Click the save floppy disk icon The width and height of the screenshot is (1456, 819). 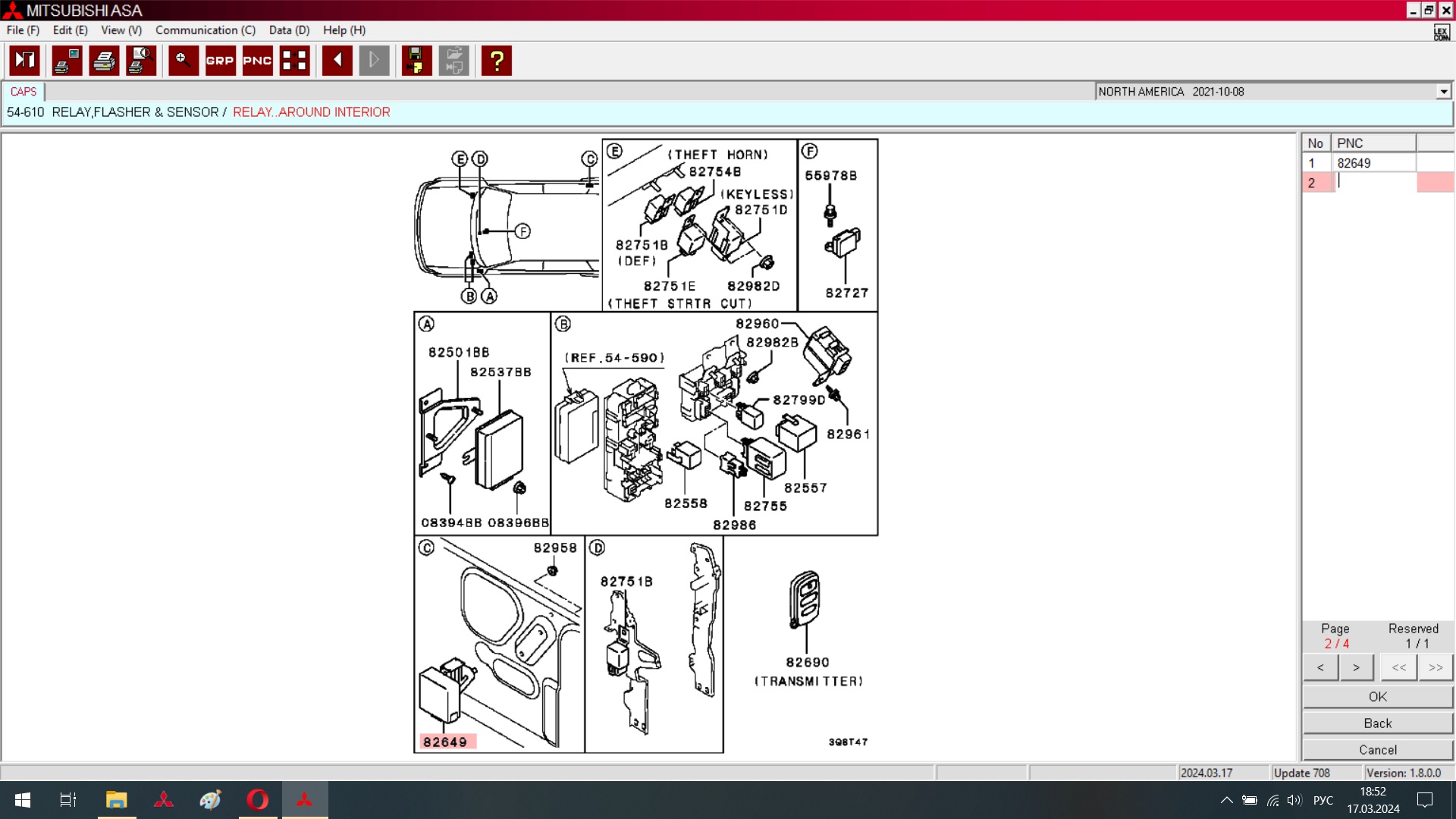pos(416,61)
